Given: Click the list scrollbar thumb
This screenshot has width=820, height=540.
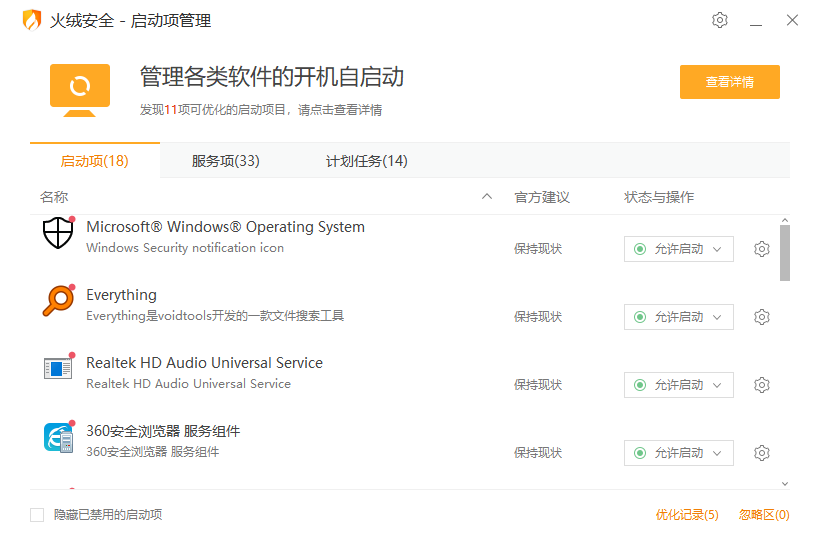Looking at the screenshot, I should [785, 253].
